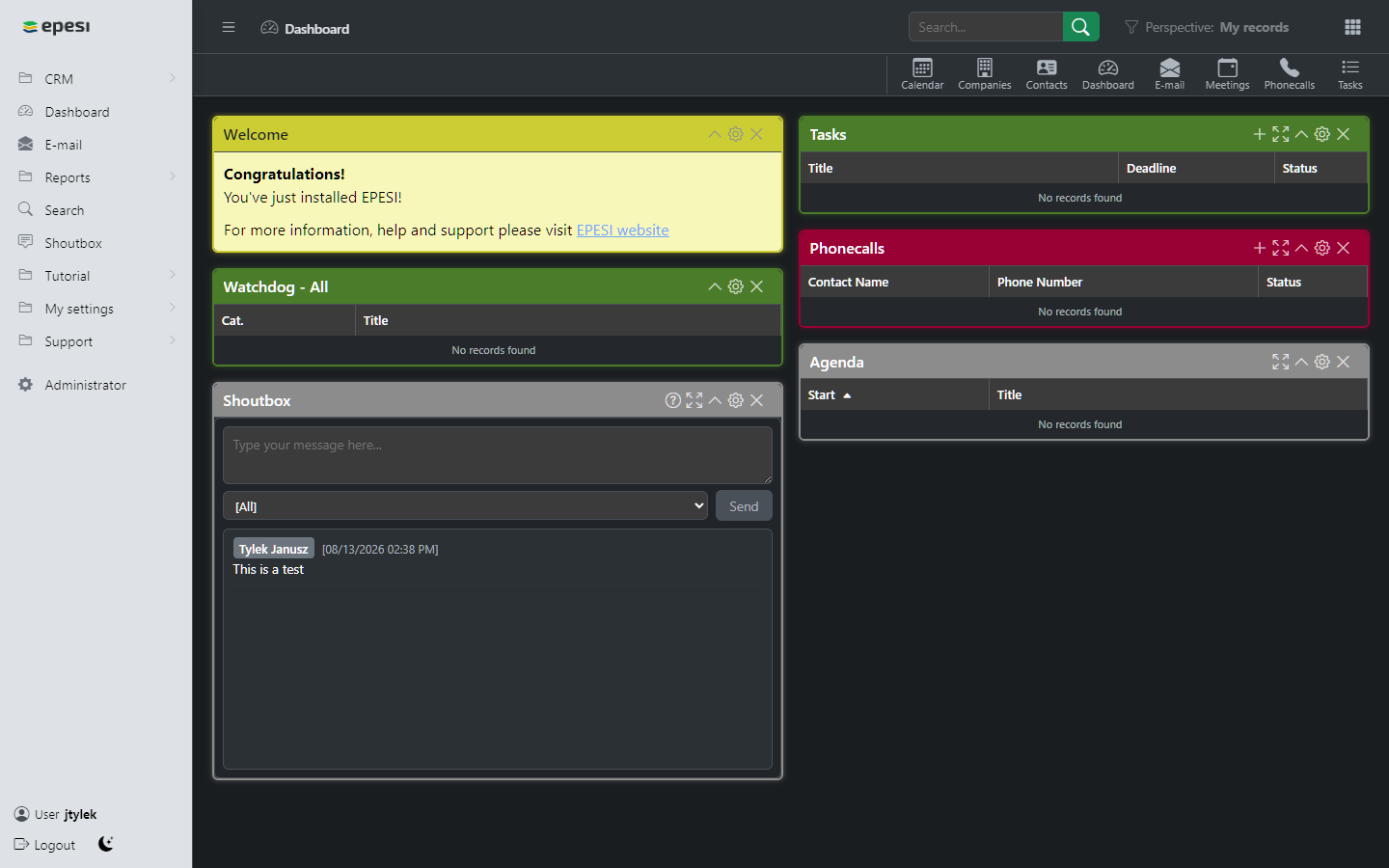The width and height of the screenshot is (1389, 868).
Task: Select Dashboard in the sidebar
Action: pos(96,111)
